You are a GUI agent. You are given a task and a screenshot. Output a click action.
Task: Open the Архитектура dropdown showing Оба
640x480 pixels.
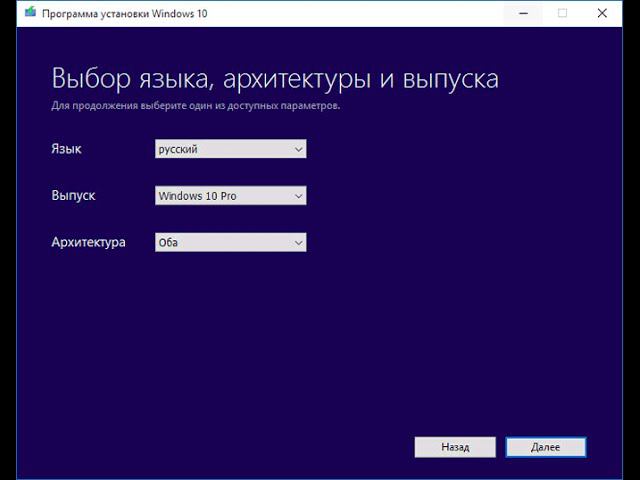(x=230, y=242)
